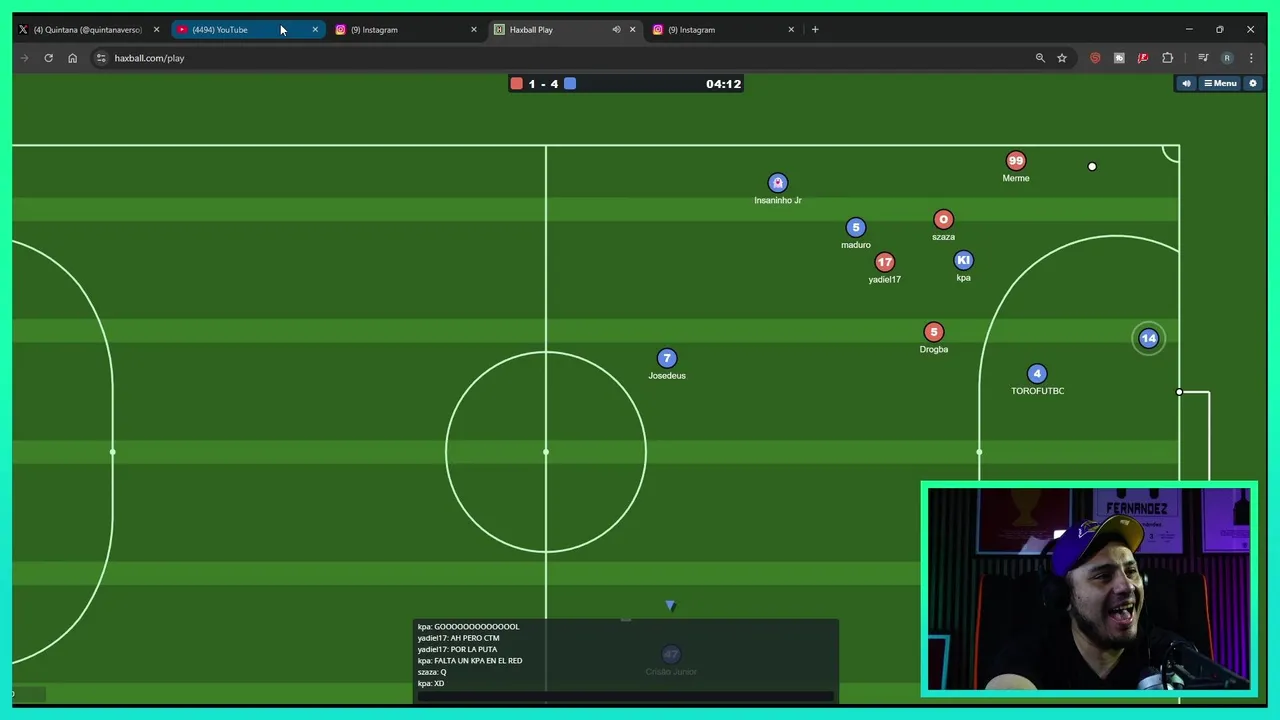Click player 99 Merme

[x=1016, y=160]
